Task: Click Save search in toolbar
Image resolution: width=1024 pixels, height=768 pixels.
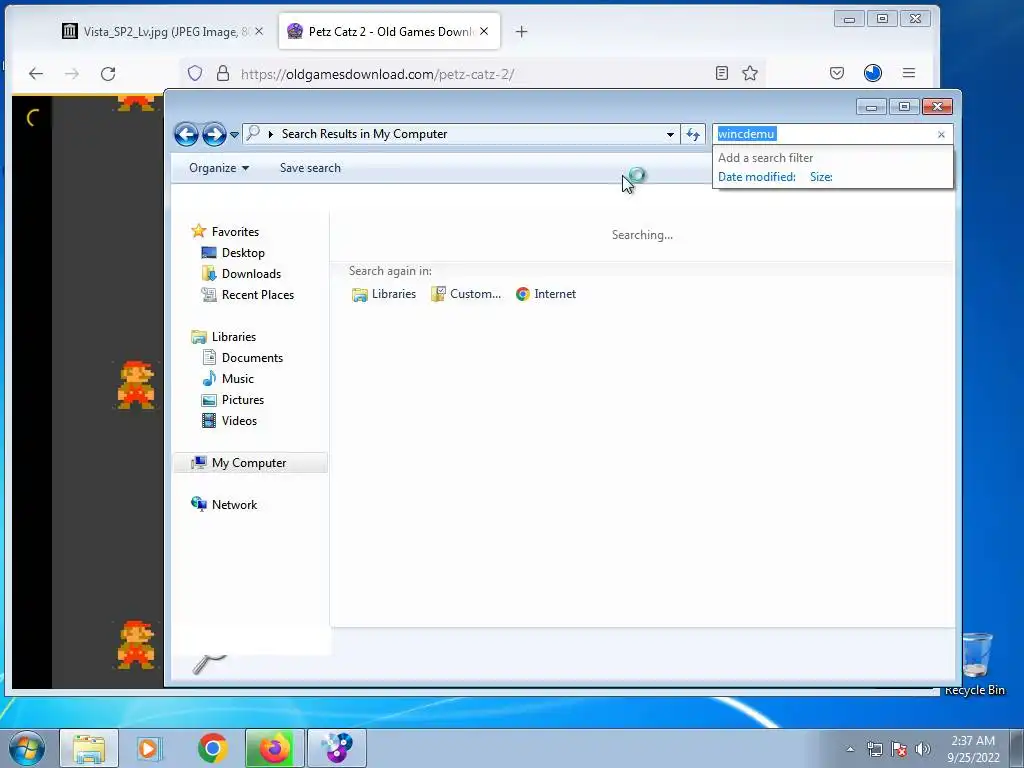Action: point(310,168)
